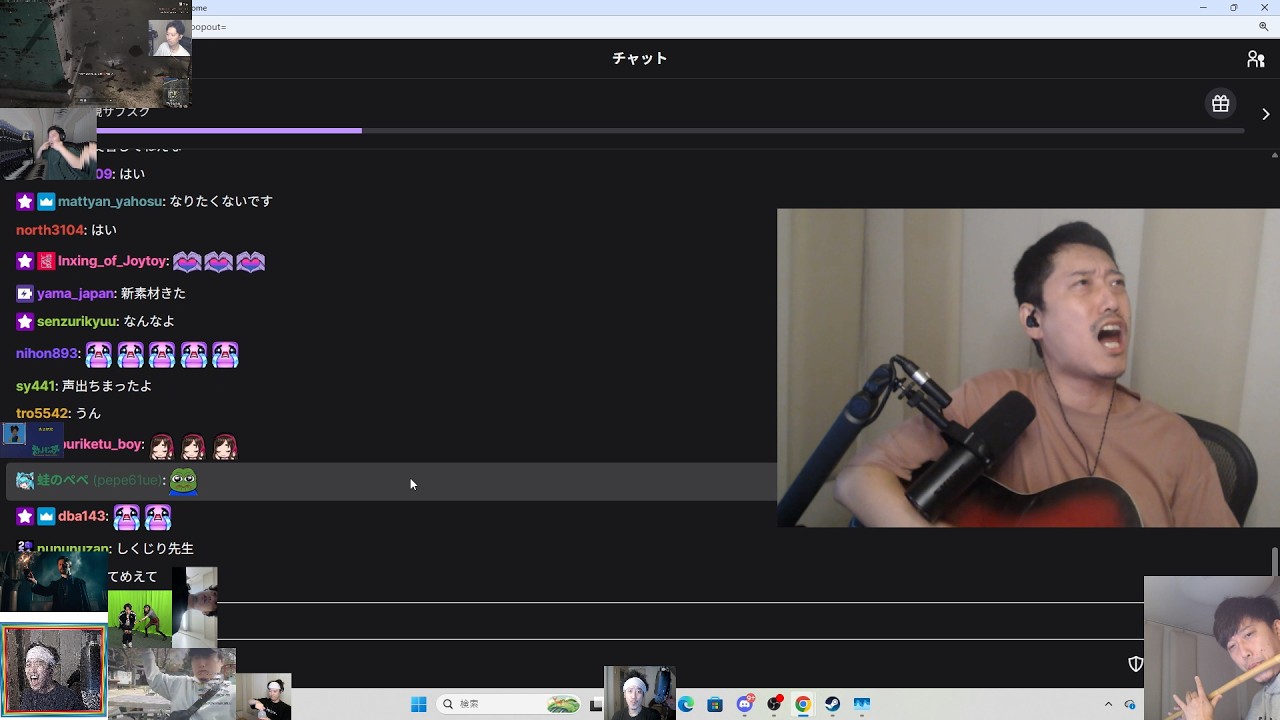Click the chat message input field

(x=680, y=621)
